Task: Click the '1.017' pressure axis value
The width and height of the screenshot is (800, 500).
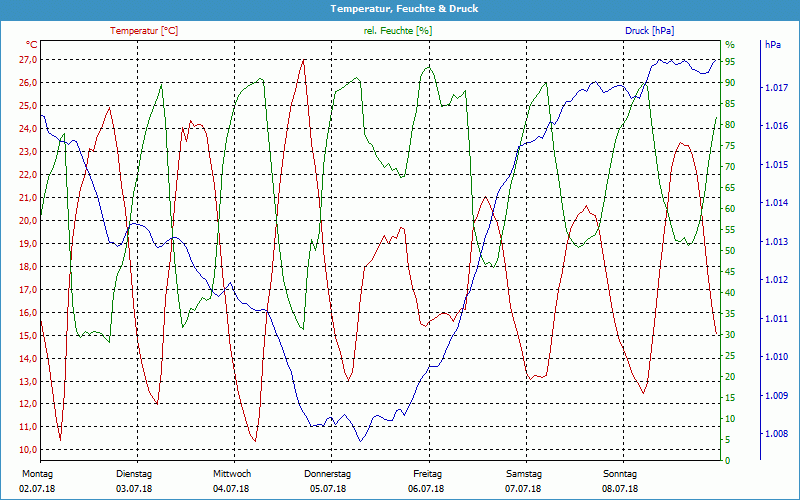Action: click(776, 88)
